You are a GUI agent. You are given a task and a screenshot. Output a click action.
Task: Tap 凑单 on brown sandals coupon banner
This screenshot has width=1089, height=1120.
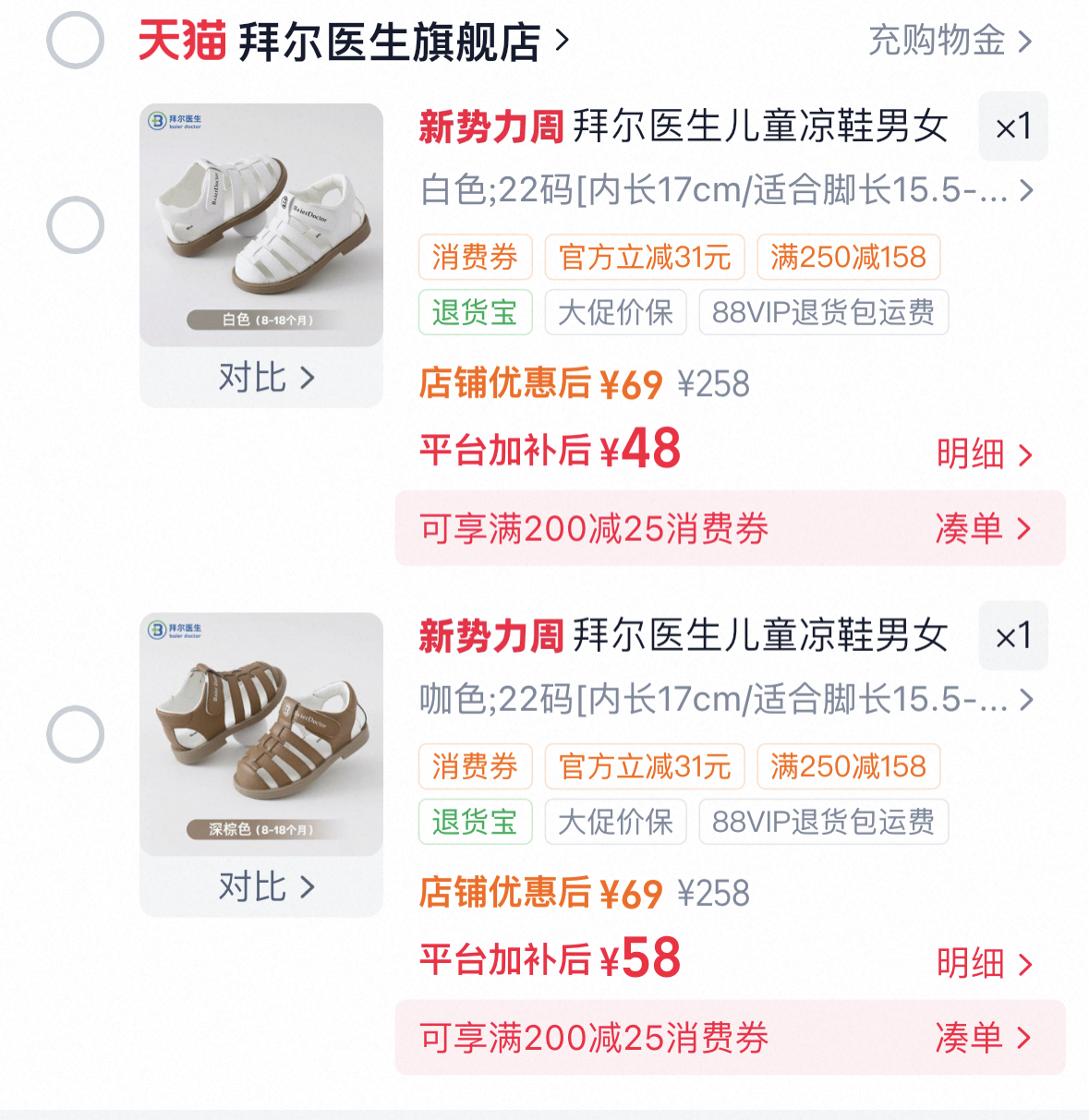[982, 1038]
